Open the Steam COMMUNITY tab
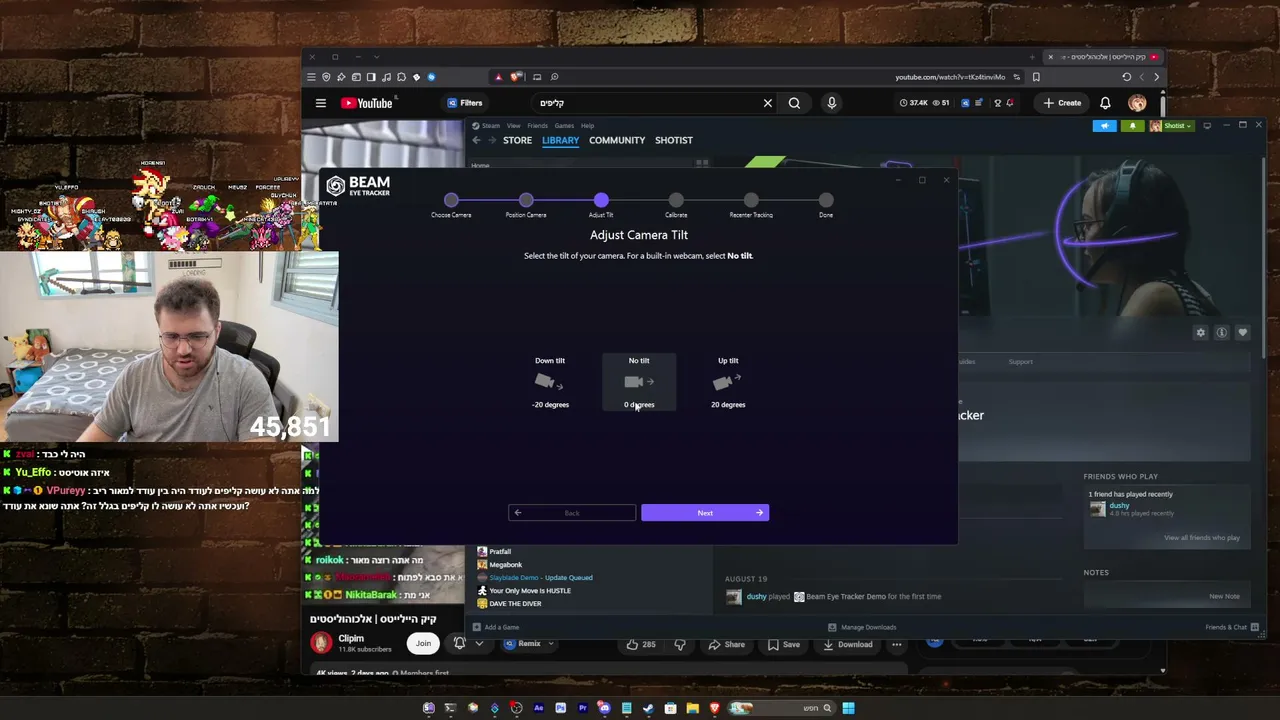 (x=617, y=140)
